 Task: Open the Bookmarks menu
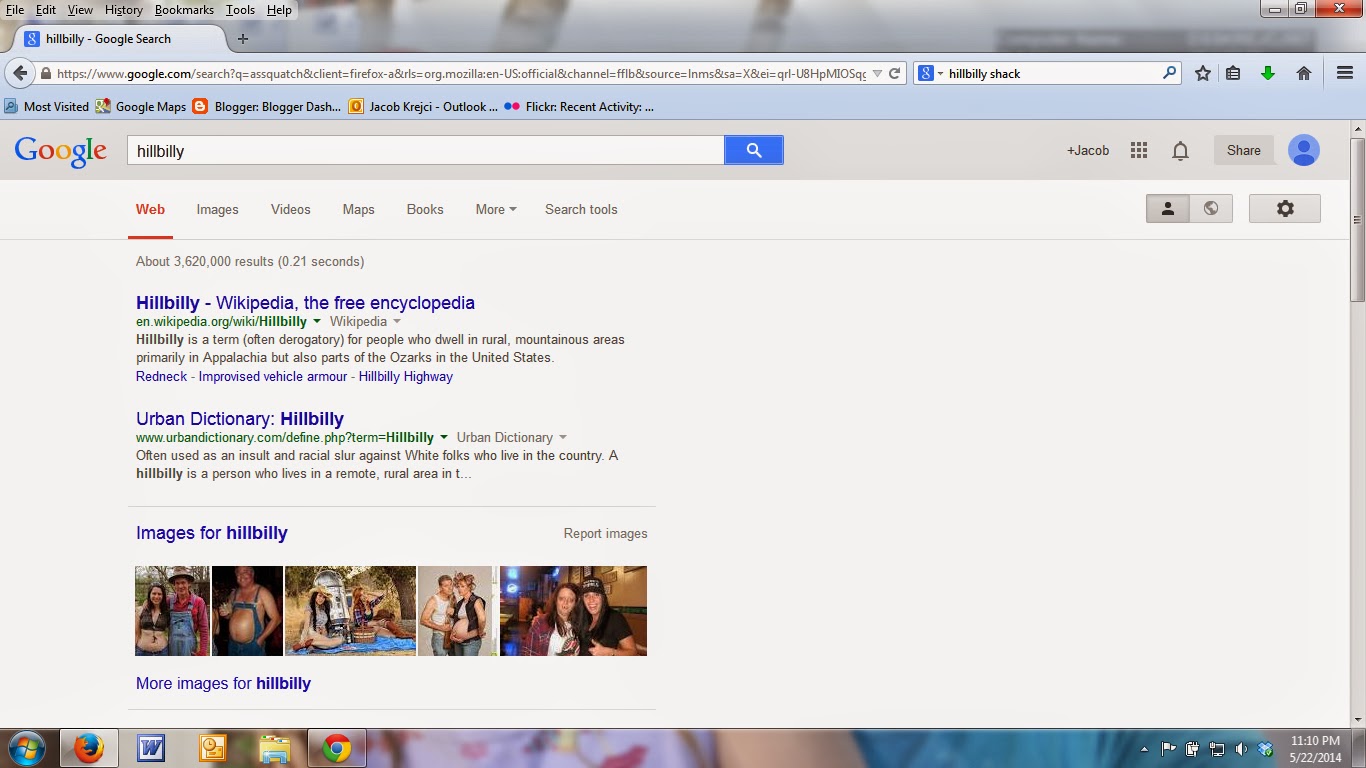tap(184, 10)
